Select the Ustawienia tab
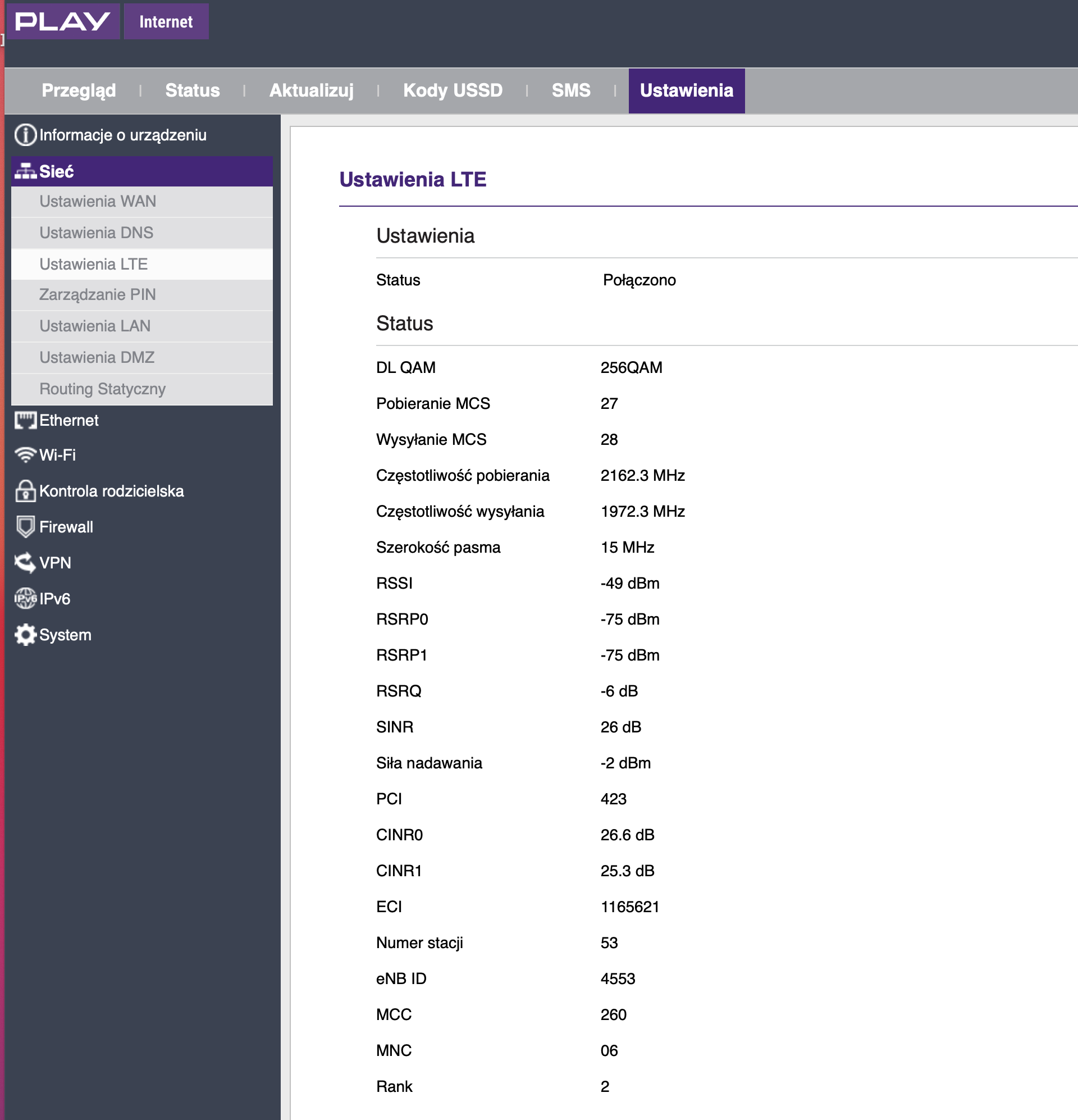 pyautogui.click(x=687, y=91)
